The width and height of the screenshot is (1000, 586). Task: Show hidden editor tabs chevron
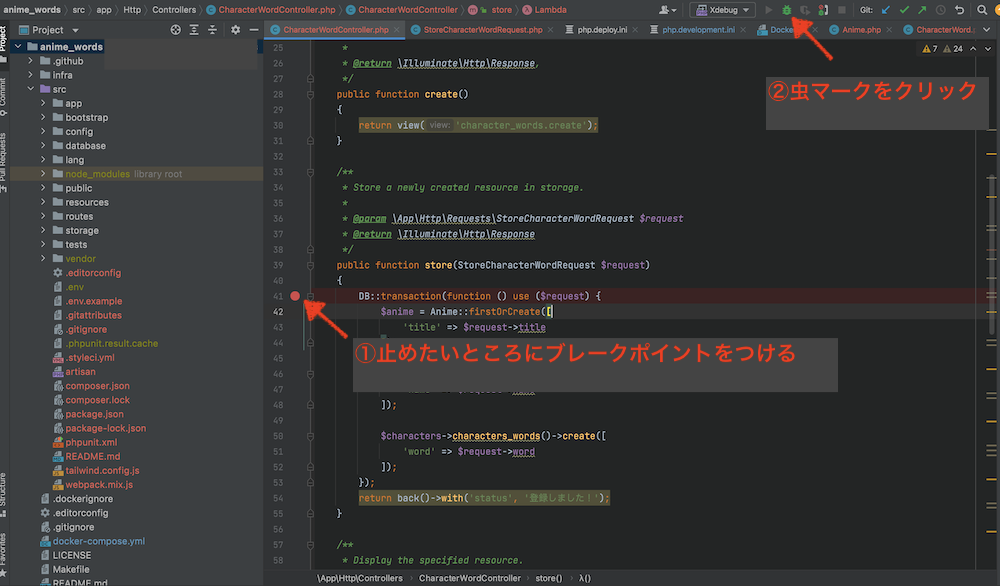pos(987,30)
